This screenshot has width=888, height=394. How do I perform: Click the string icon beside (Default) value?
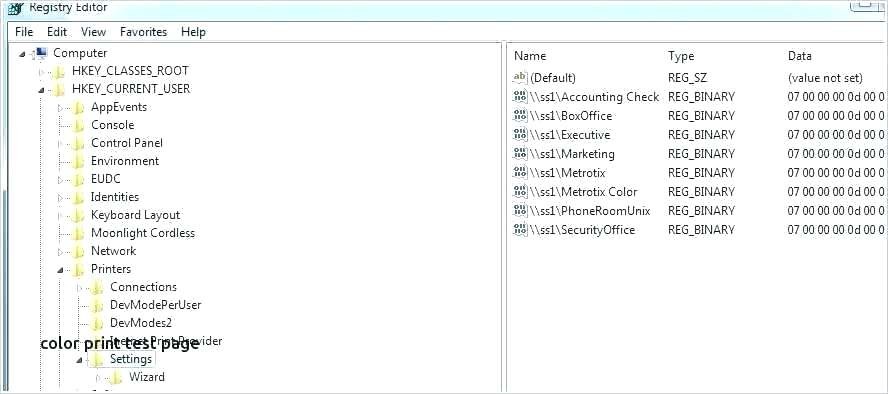[x=519, y=78]
